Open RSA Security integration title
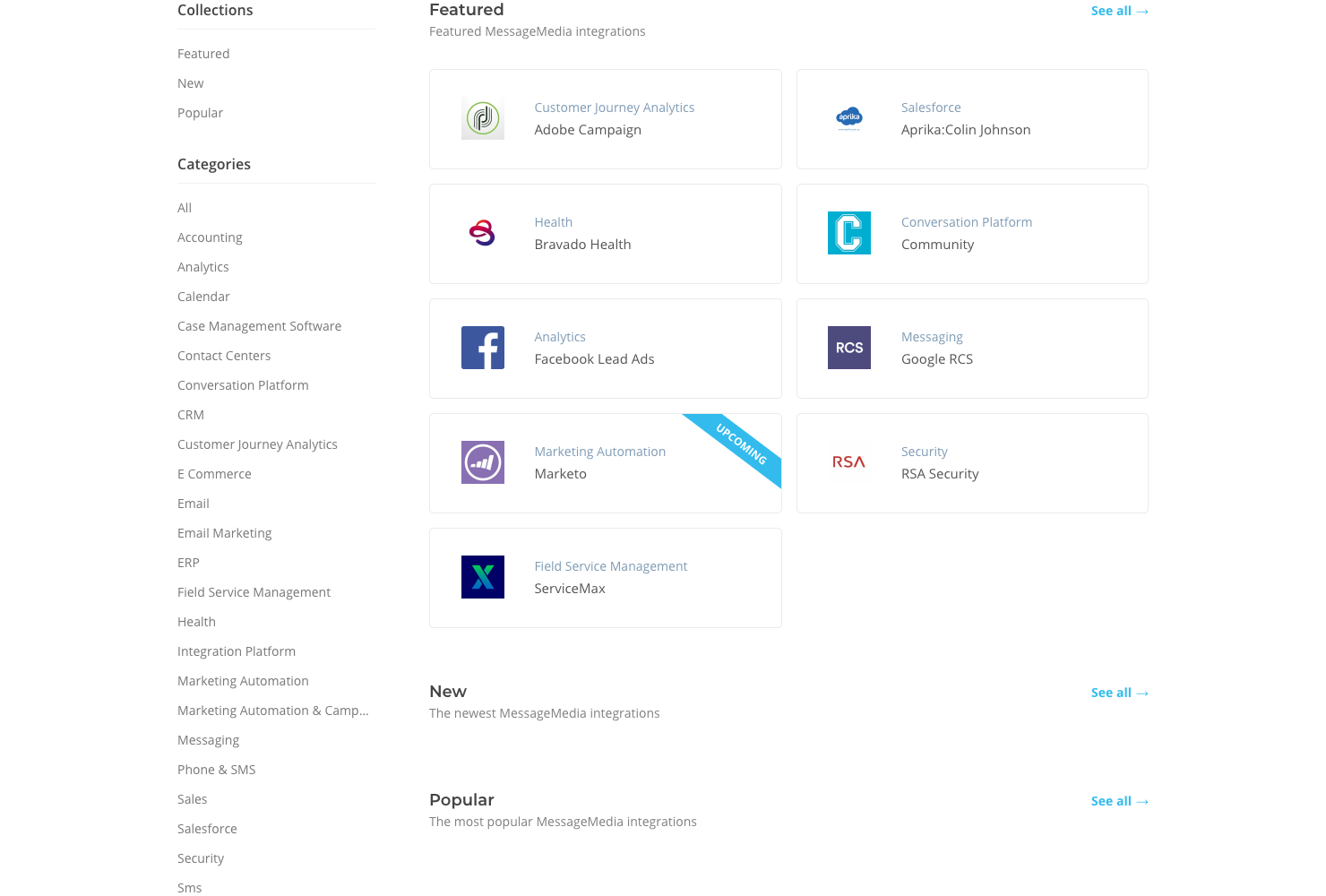This screenshot has height=896, width=1326. [x=940, y=474]
